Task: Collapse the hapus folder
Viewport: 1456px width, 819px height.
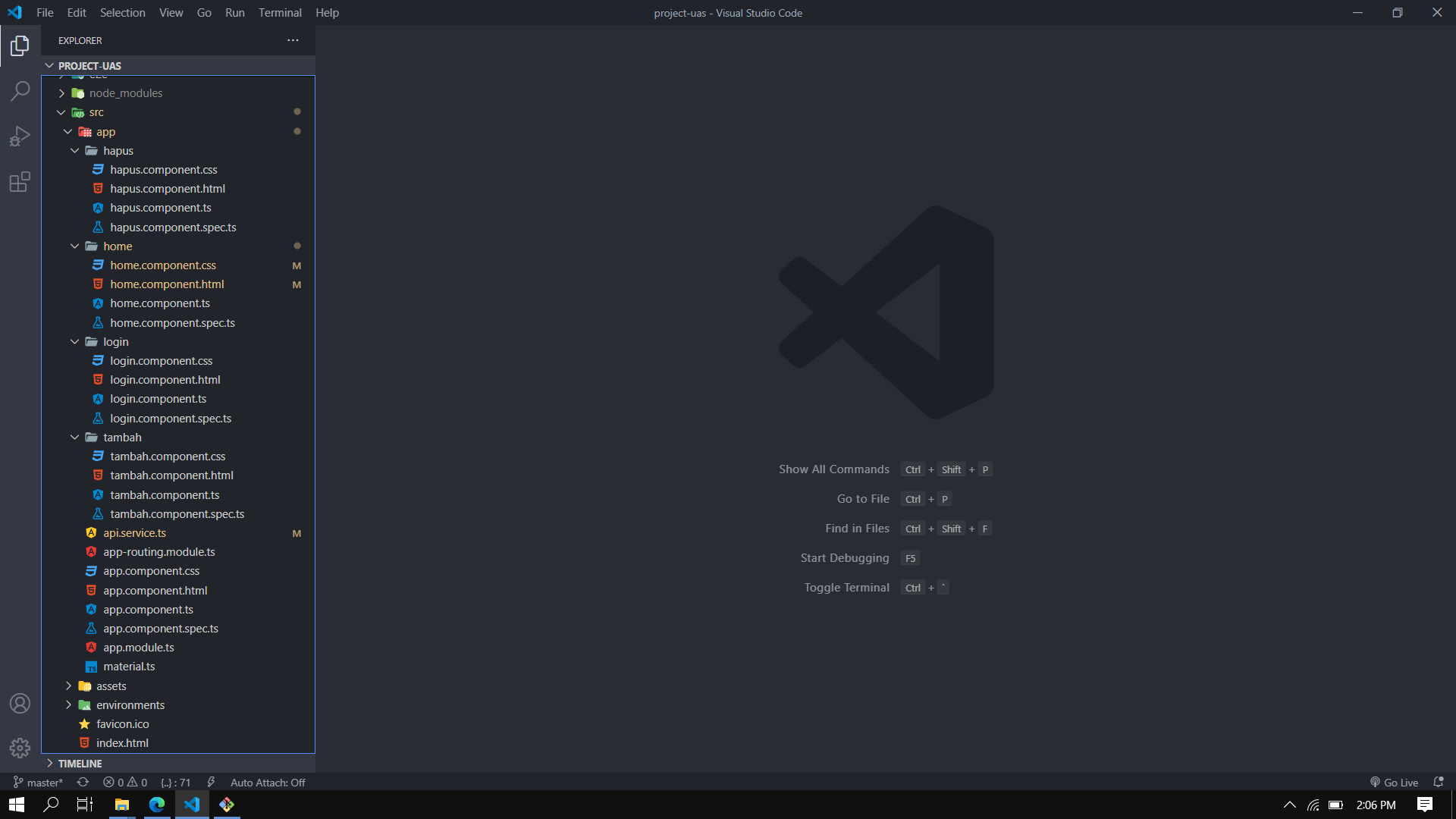Action: coord(118,150)
